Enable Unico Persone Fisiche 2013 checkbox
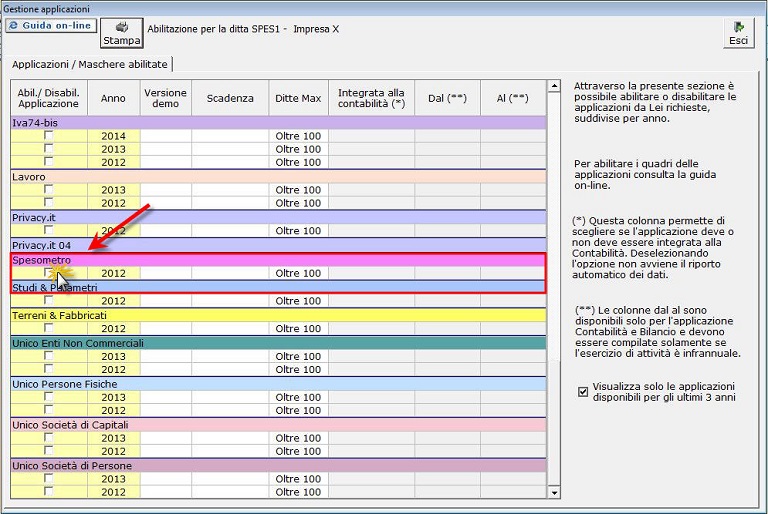This screenshot has height=514, width=768. 48,396
